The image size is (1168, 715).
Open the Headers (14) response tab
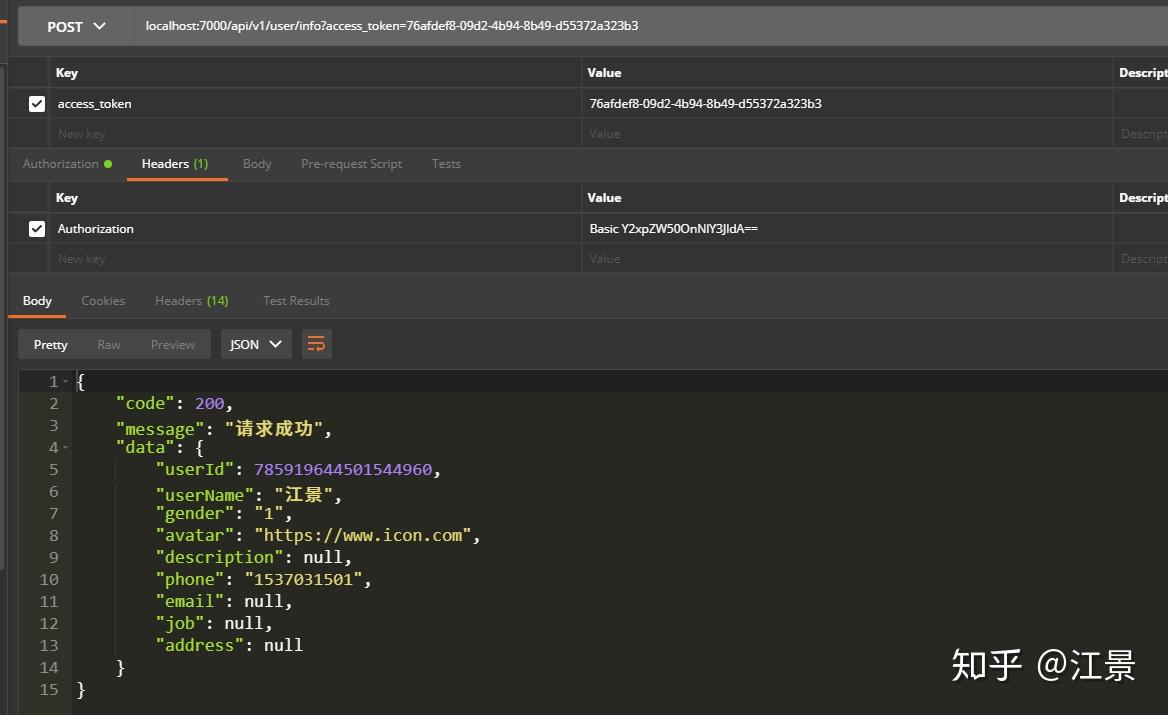point(192,300)
